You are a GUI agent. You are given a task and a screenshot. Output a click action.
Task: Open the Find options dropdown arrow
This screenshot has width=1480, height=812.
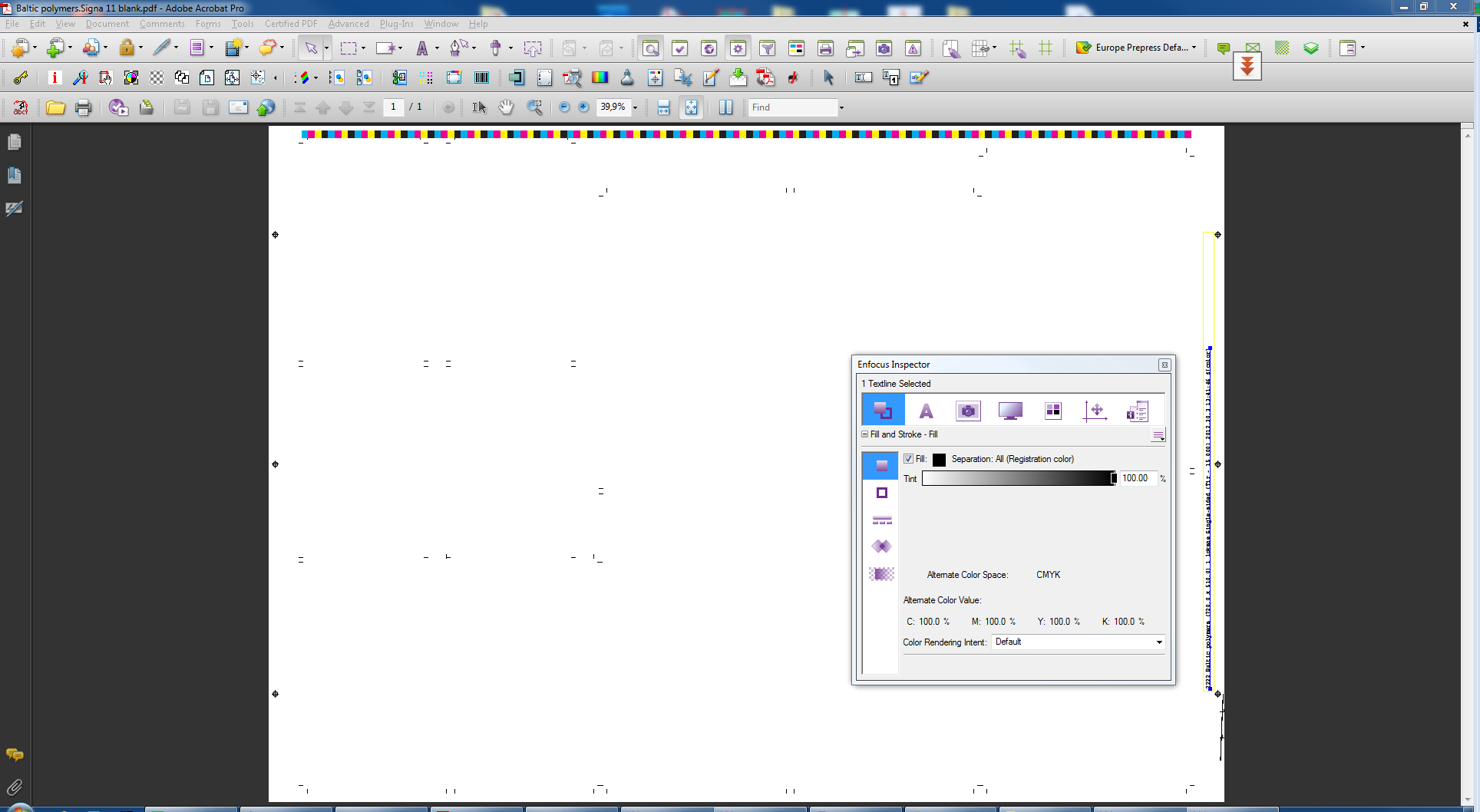(841, 107)
